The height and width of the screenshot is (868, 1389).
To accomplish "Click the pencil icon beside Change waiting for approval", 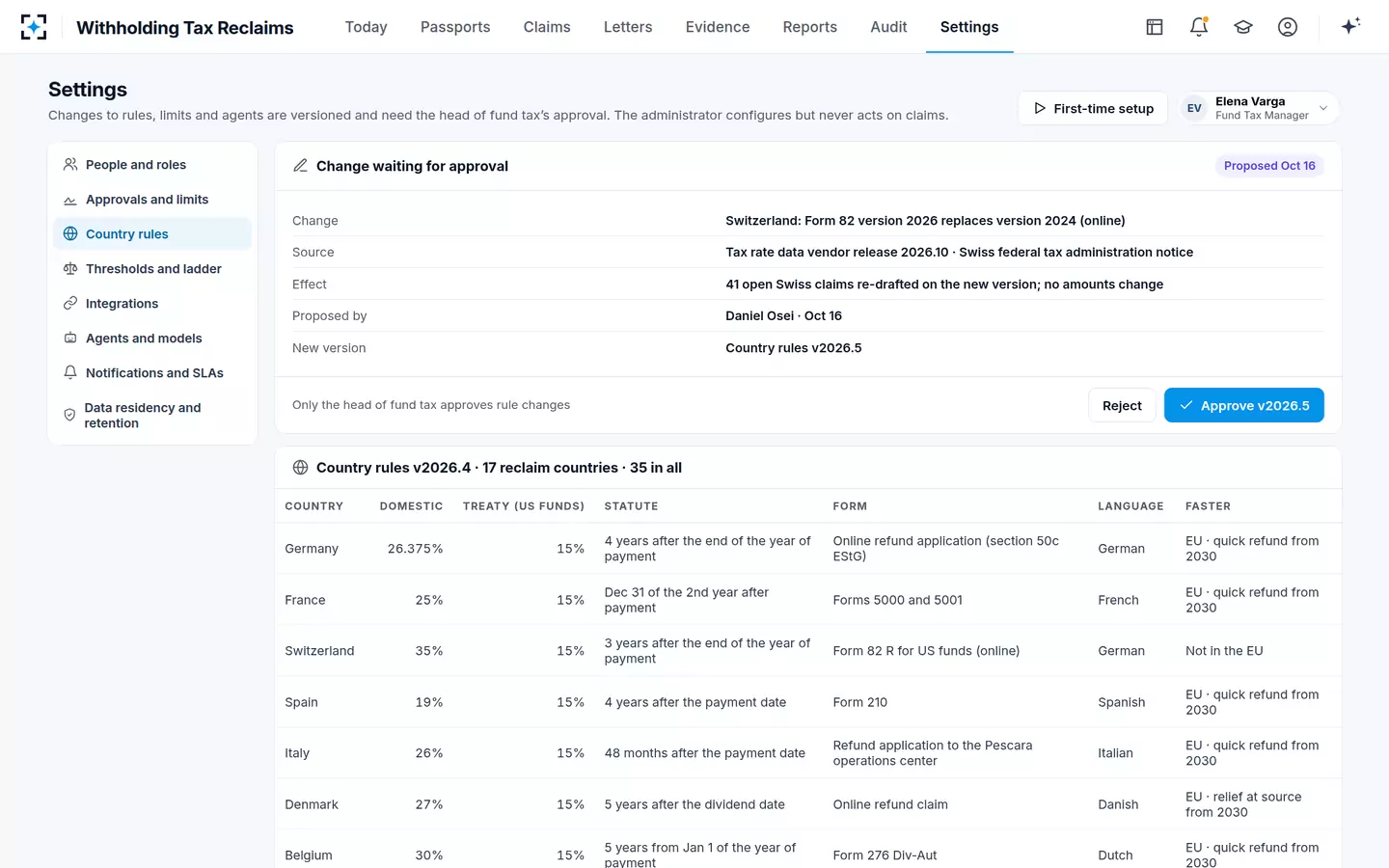I will [301, 166].
